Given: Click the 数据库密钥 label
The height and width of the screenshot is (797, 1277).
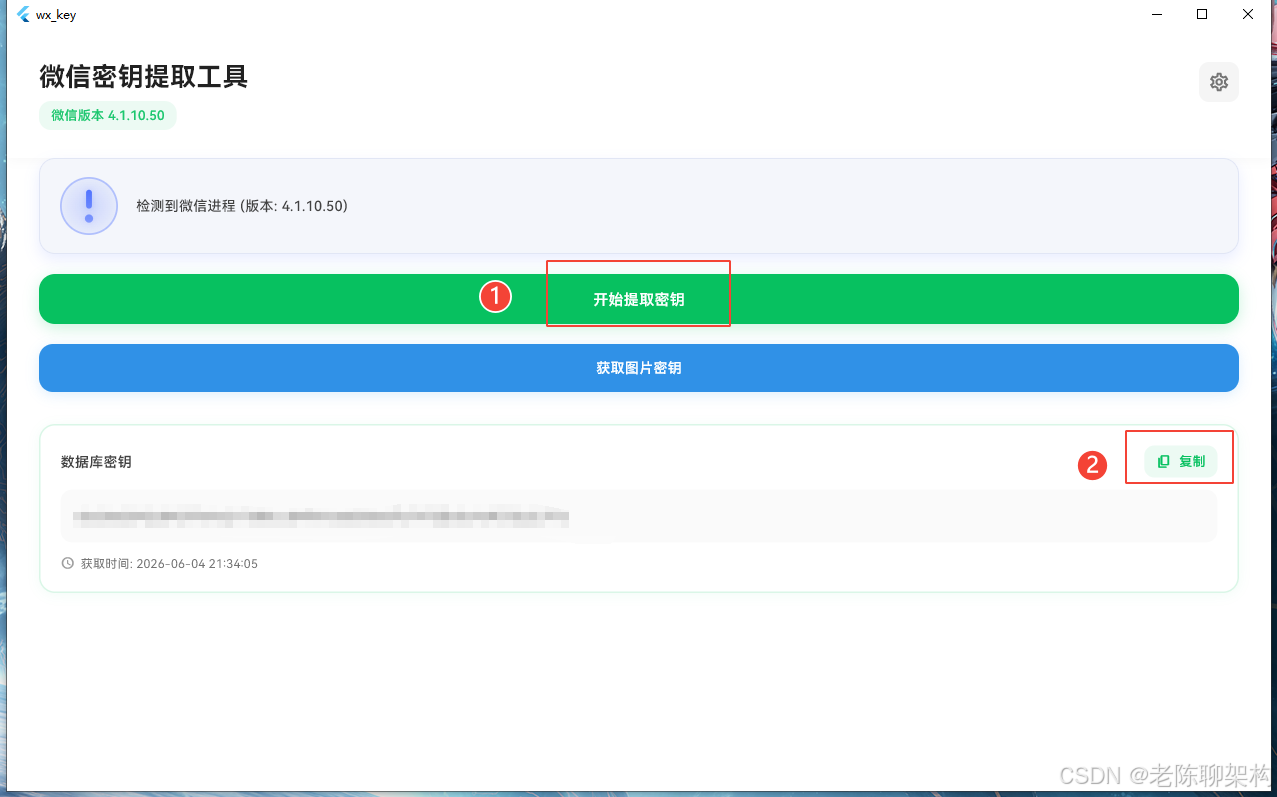Looking at the screenshot, I should coord(96,462).
